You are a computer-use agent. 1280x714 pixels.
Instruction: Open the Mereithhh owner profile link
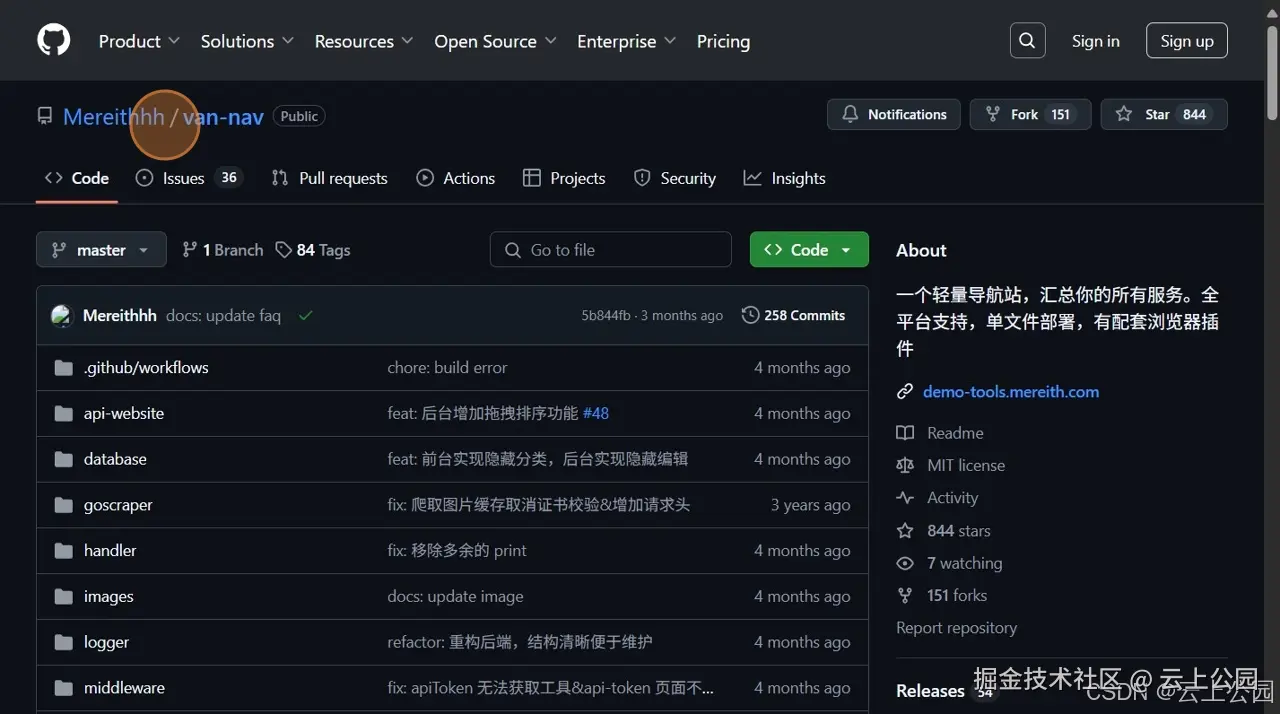click(113, 117)
